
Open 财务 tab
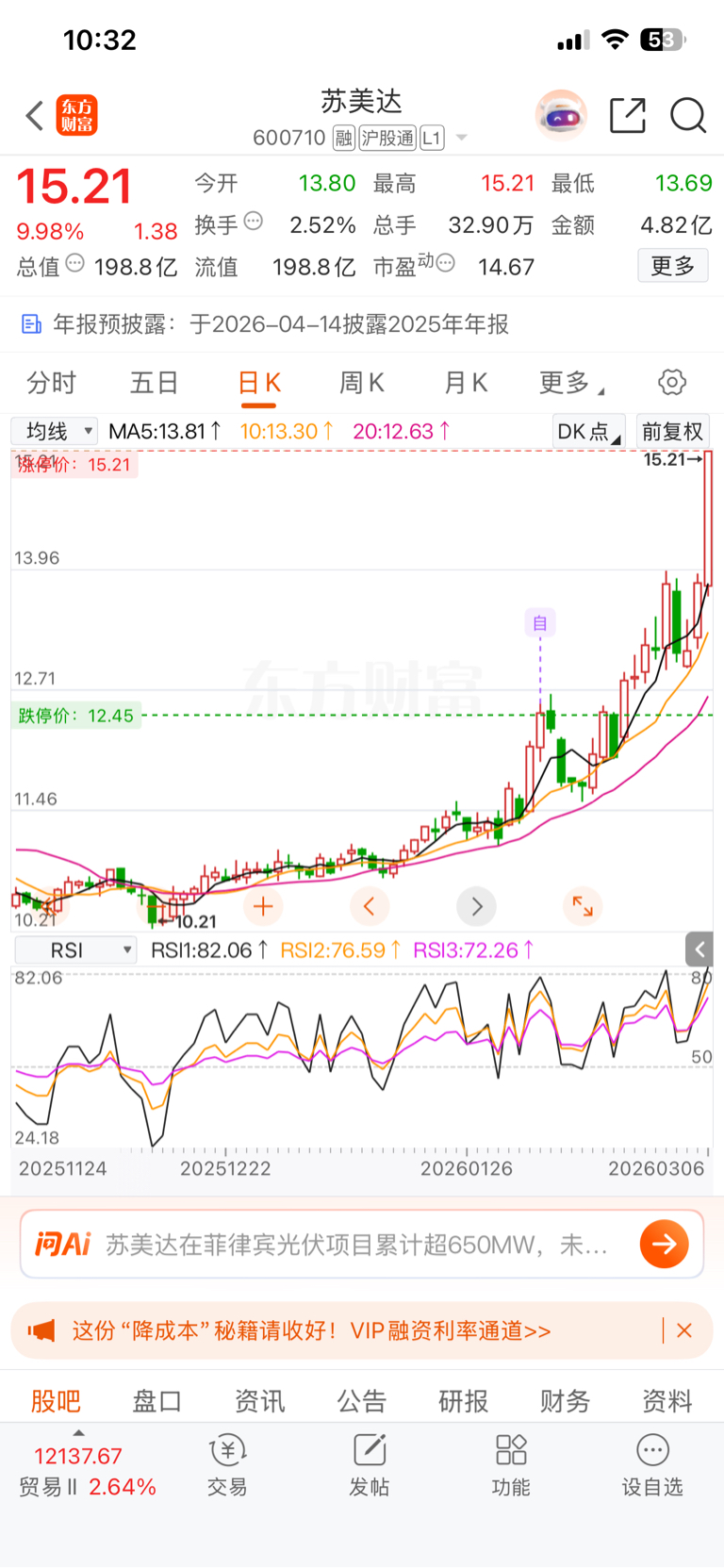coord(566,1401)
